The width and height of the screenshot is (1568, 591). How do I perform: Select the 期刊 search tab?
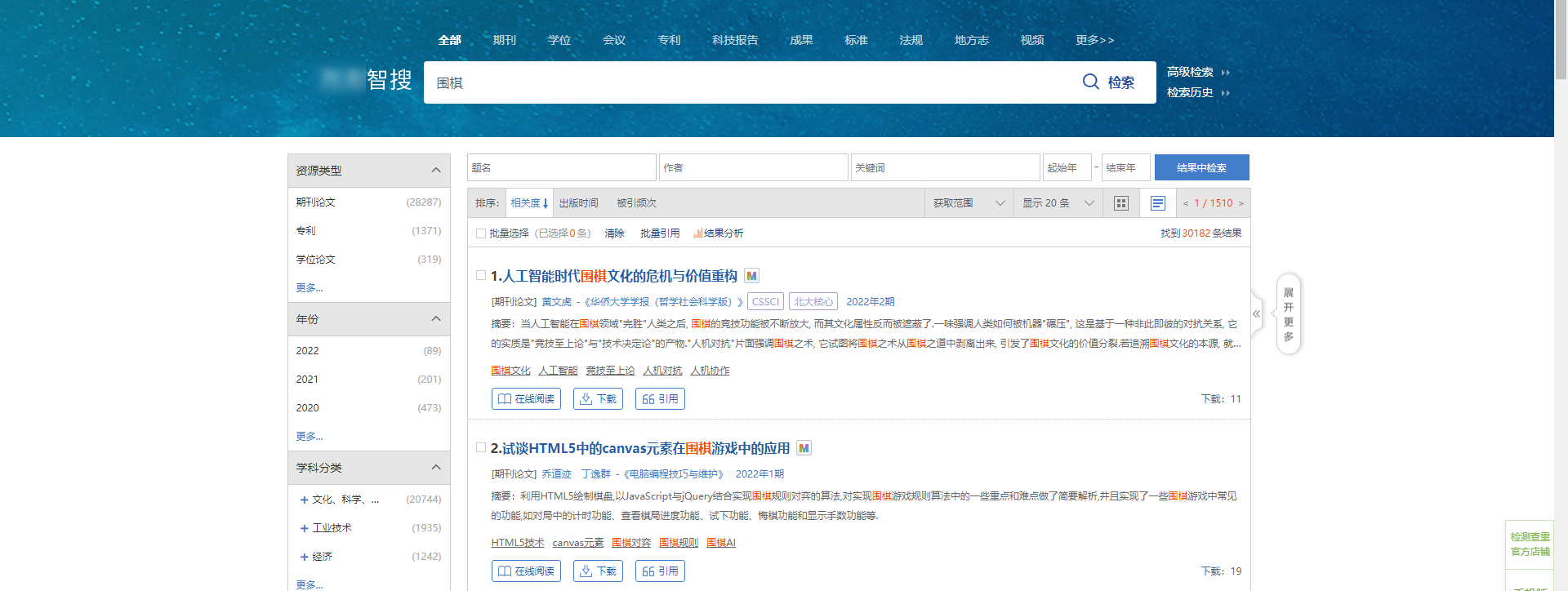pos(505,40)
